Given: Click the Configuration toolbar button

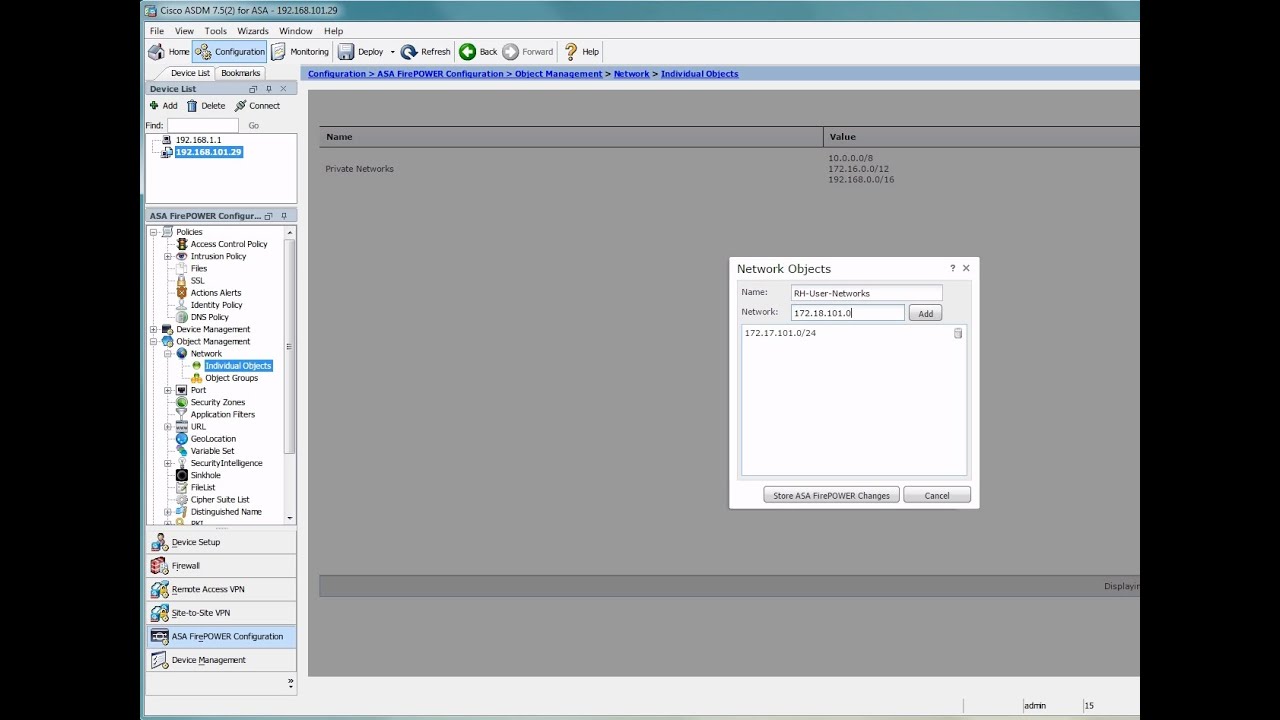Looking at the screenshot, I should click(x=230, y=52).
